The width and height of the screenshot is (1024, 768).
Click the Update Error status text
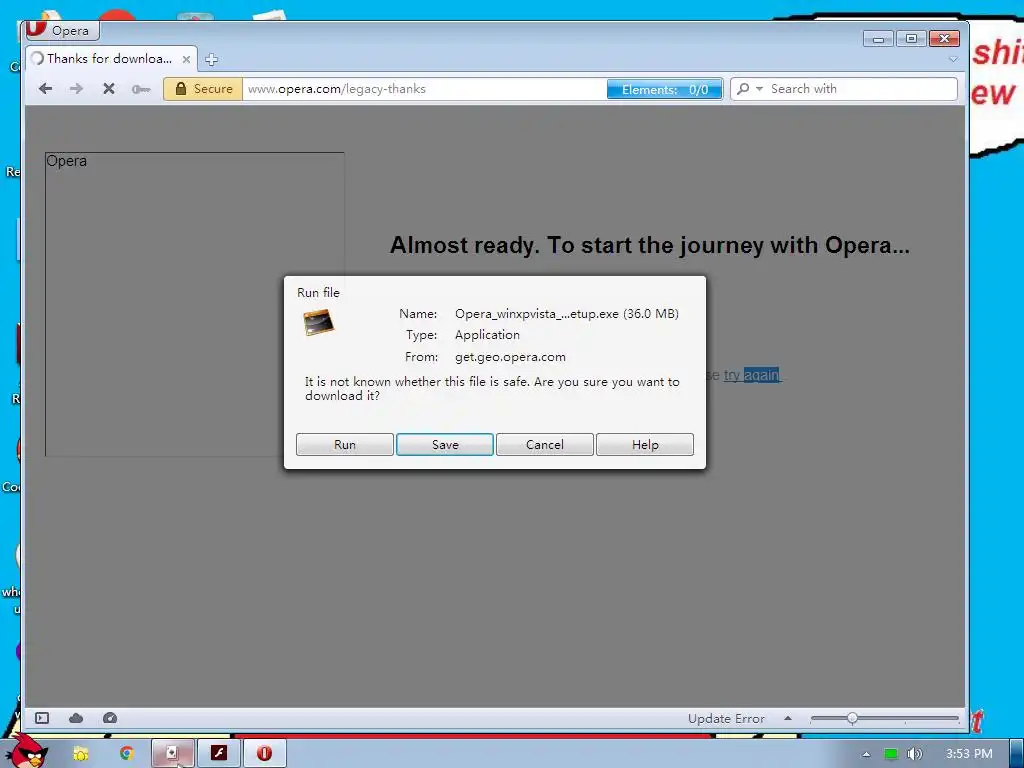tap(726, 719)
